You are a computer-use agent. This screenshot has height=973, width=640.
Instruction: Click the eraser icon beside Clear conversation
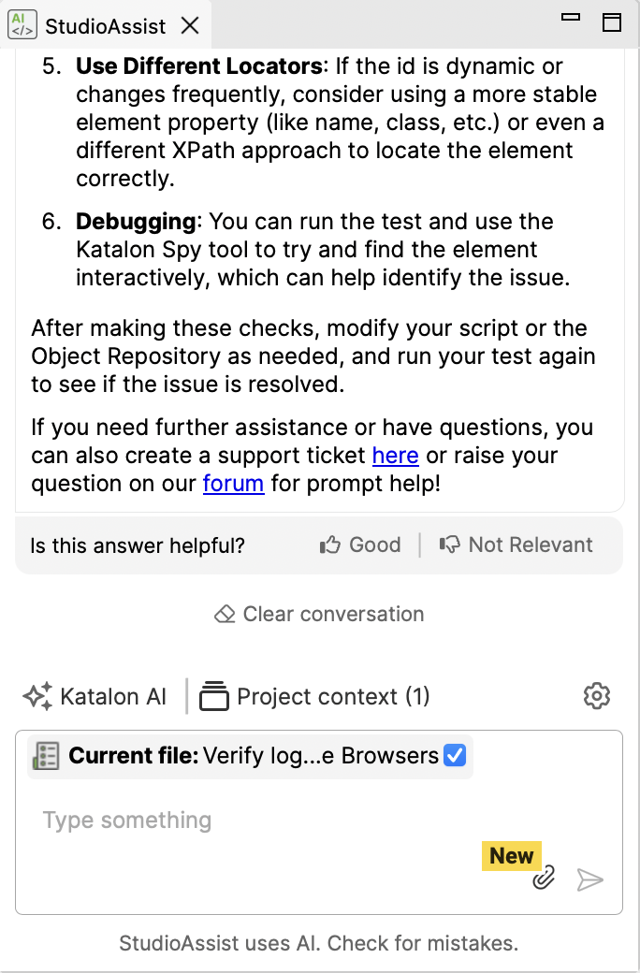(x=225, y=614)
